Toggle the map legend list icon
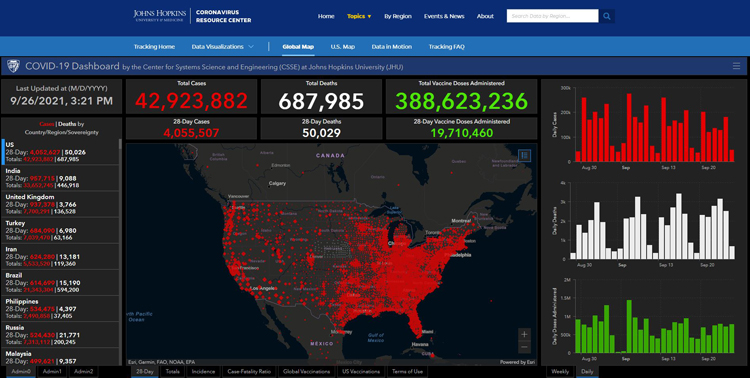The image size is (750, 378). click(524, 155)
